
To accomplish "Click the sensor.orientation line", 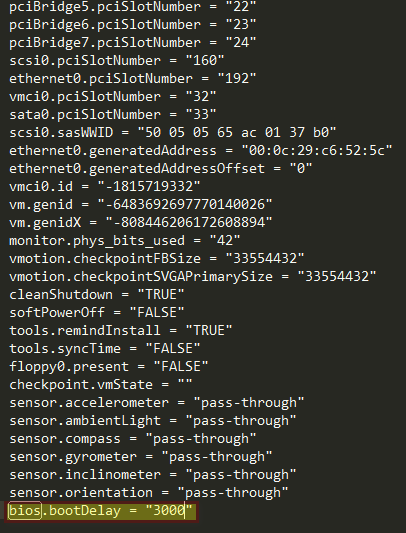I will [x=149, y=493].
